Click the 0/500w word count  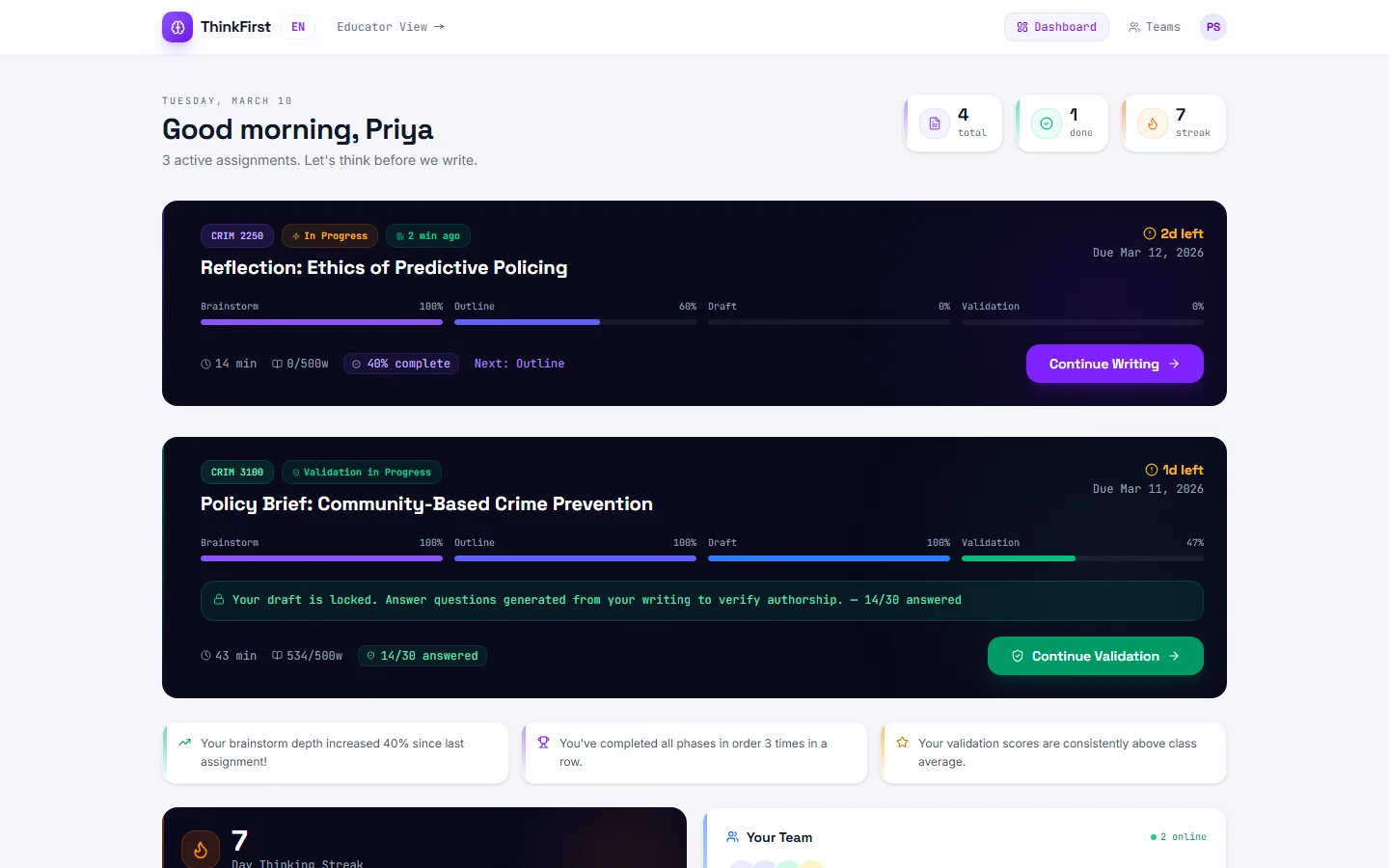(x=300, y=364)
